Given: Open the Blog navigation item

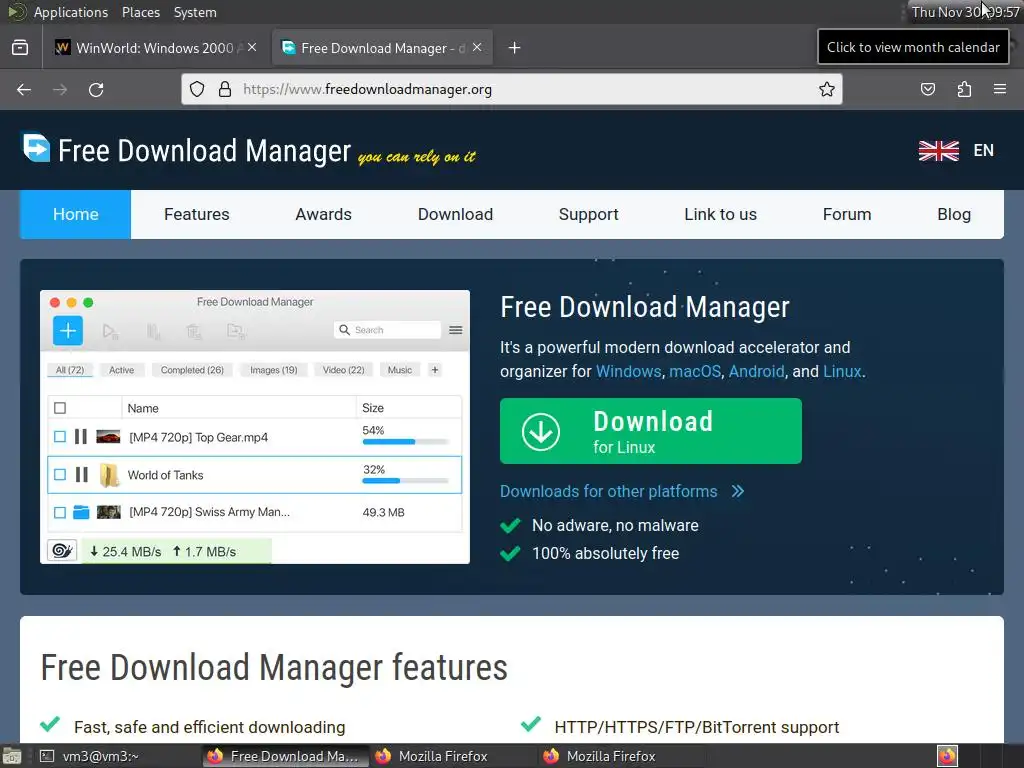Looking at the screenshot, I should coord(954,214).
